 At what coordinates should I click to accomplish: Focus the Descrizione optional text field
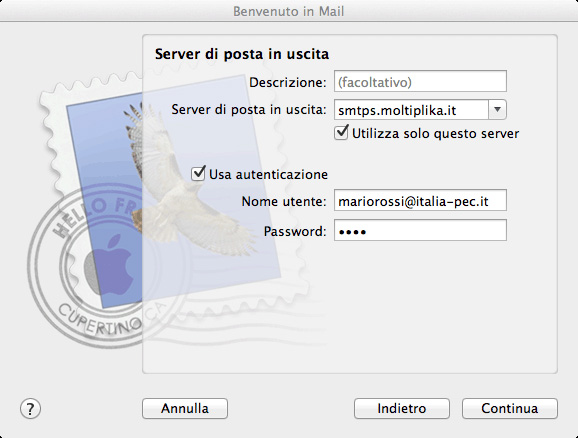420,81
